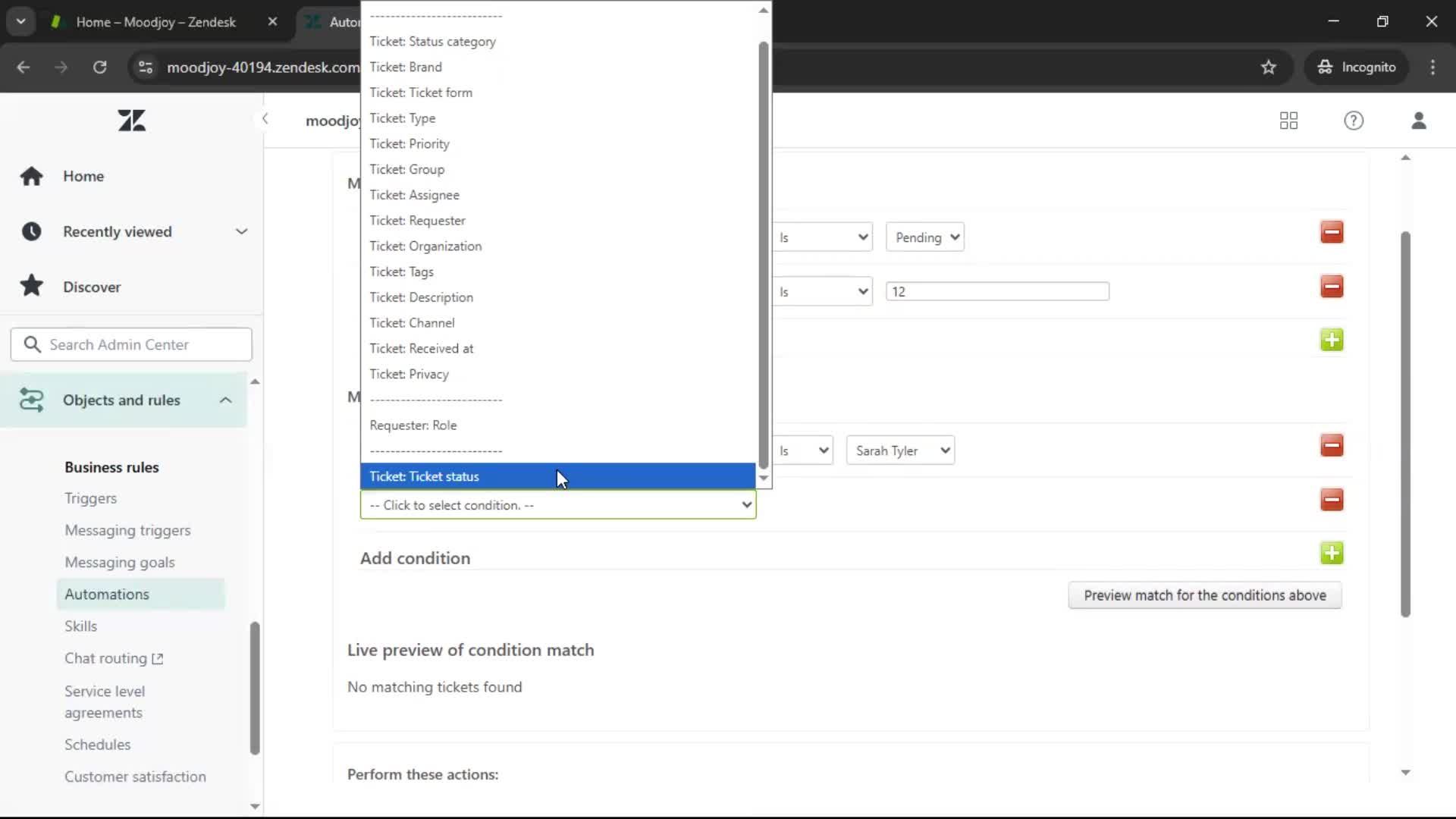Collapse sidebar with the chevron arrow

click(x=265, y=119)
